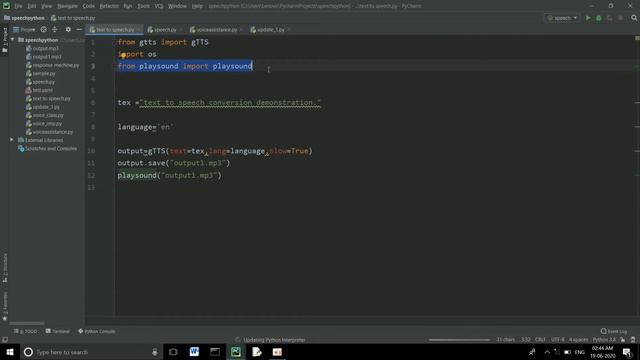
Task: Open the Python 3.8 interpreter selector
Action: click(x=604, y=340)
